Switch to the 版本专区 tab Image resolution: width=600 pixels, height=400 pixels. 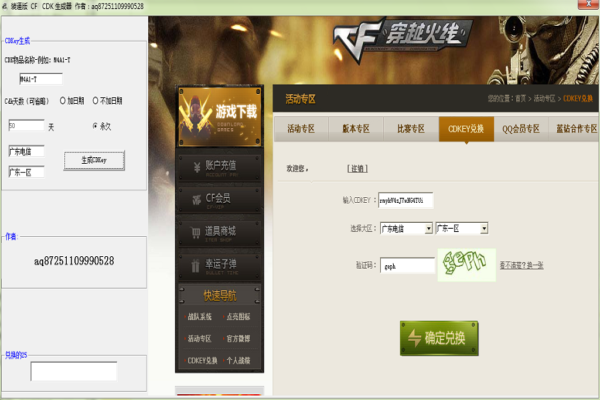(x=356, y=129)
